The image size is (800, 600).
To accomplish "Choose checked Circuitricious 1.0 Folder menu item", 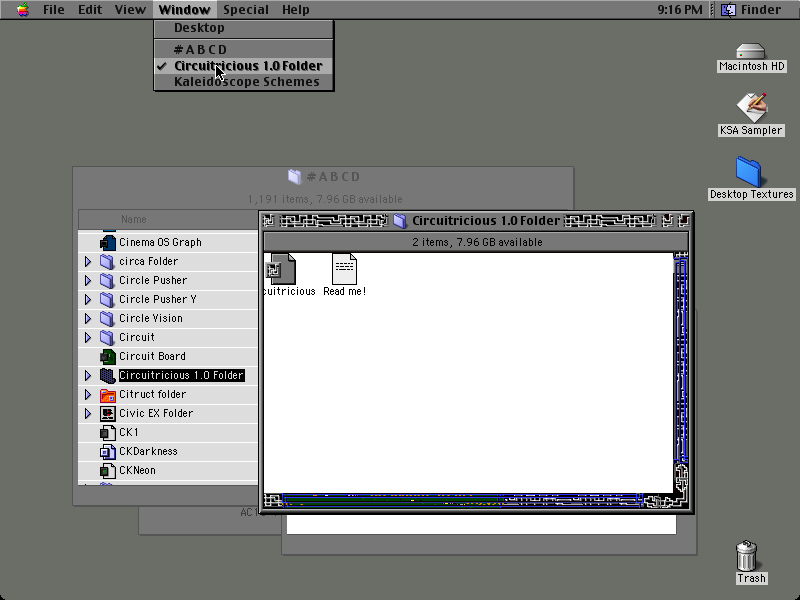I will point(244,66).
